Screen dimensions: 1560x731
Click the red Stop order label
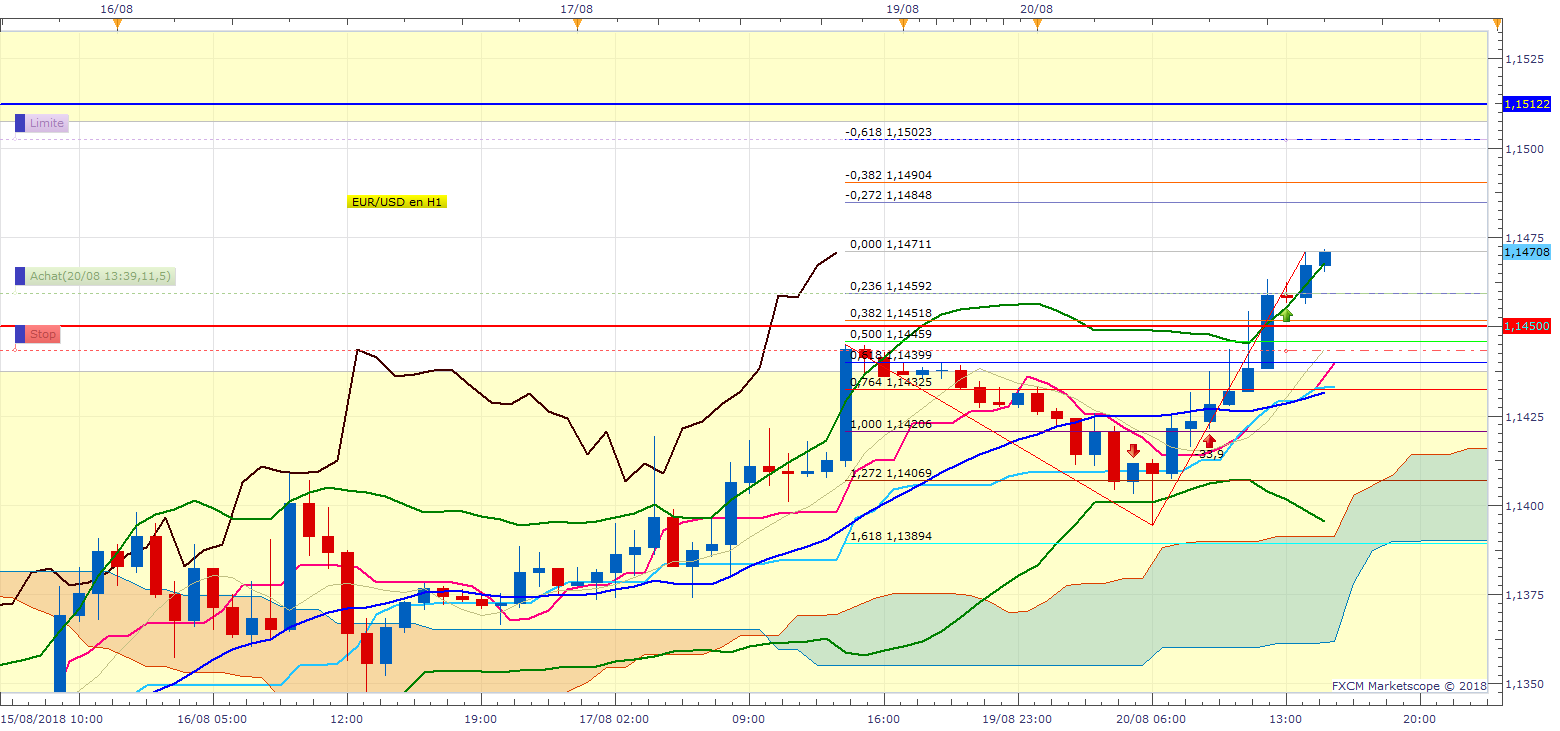[43, 334]
